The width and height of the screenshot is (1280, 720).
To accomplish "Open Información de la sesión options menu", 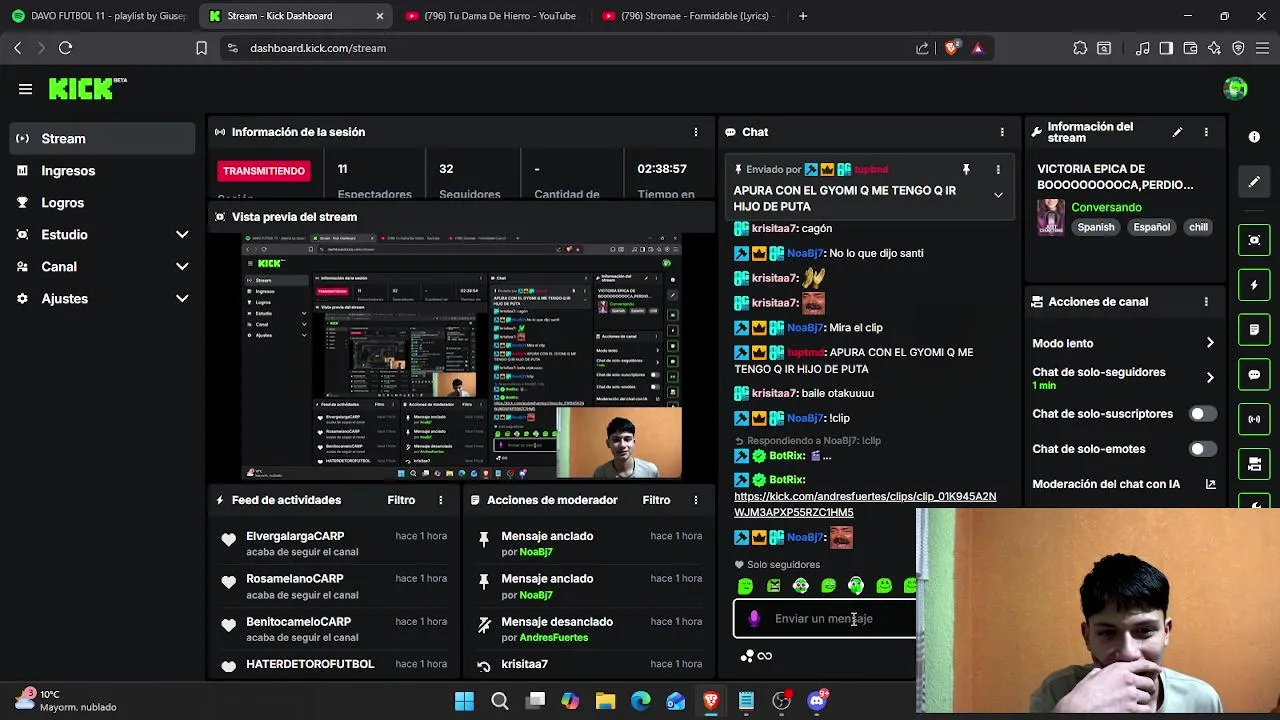I will coord(696,132).
